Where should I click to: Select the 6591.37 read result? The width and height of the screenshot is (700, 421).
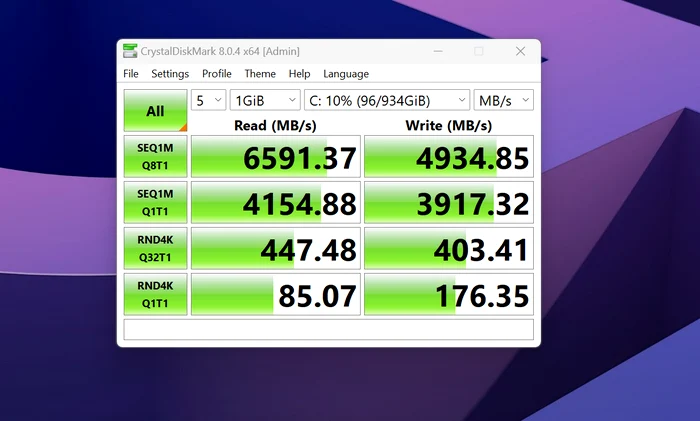pyautogui.click(x=276, y=157)
